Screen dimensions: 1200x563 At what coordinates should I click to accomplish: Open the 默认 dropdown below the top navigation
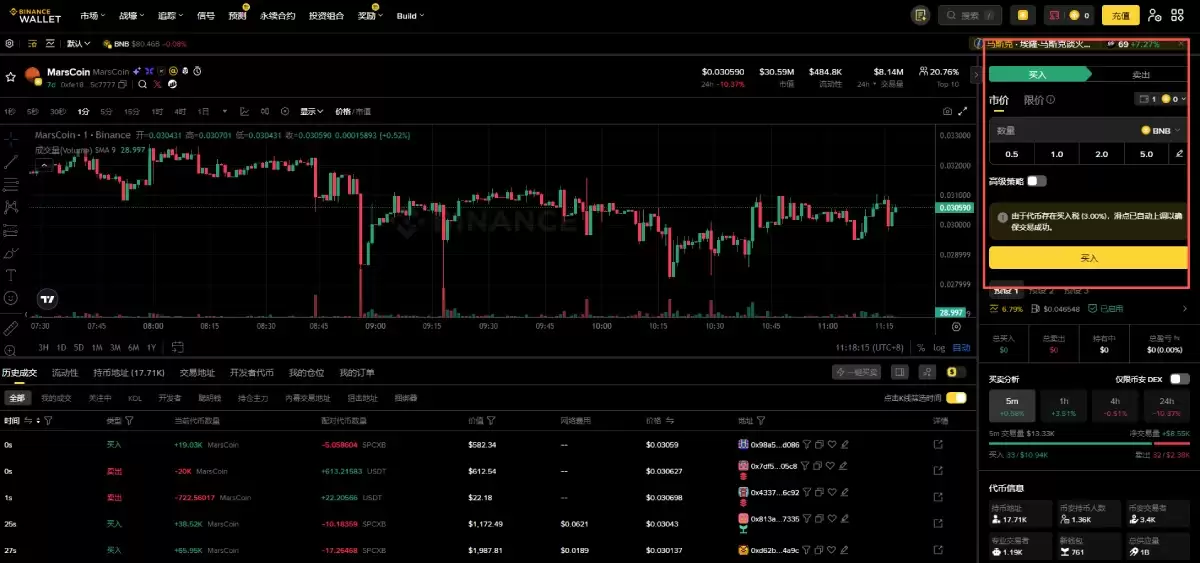(x=79, y=44)
